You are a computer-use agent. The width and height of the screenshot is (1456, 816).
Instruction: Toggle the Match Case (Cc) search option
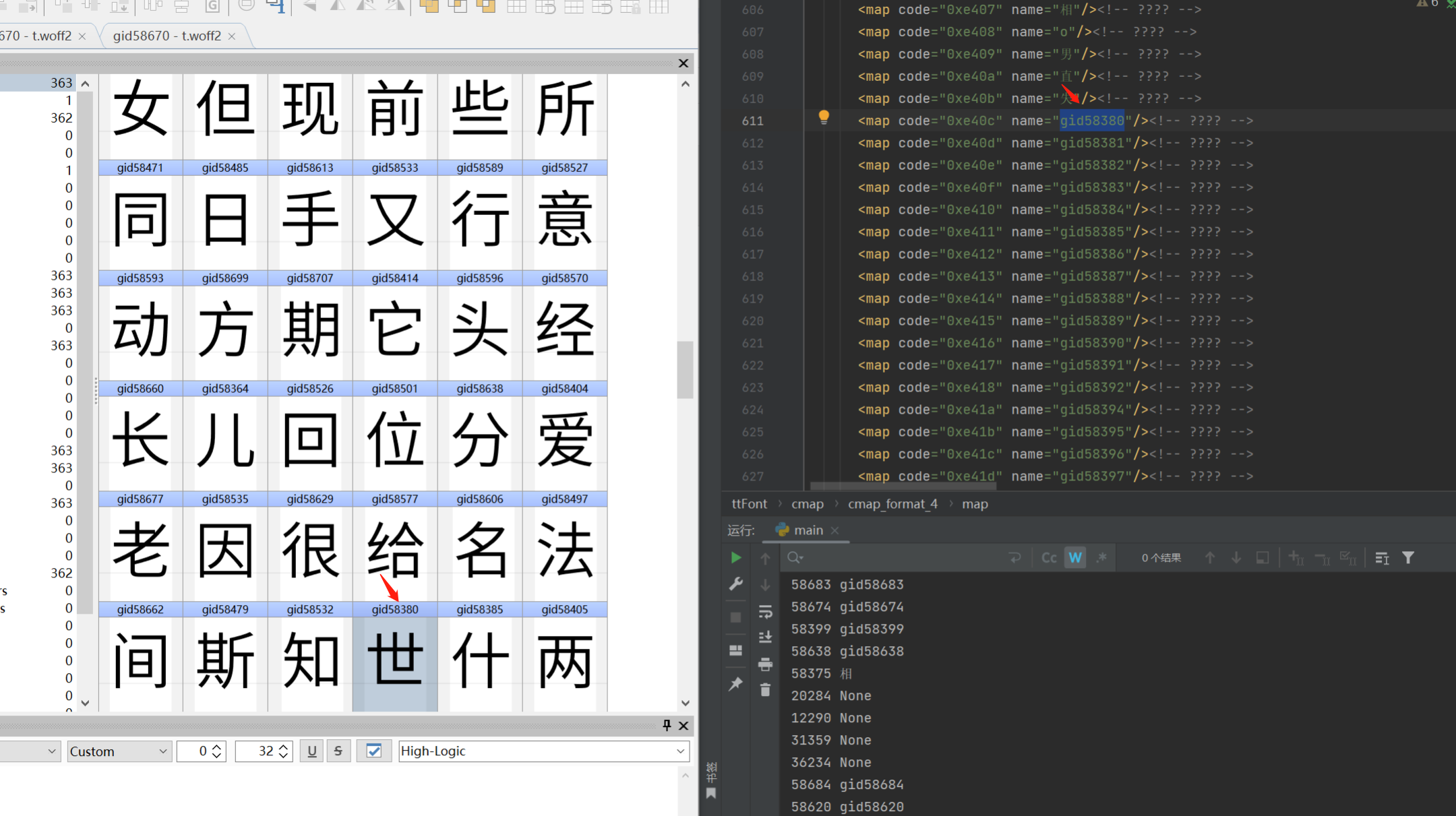pos(1049,558)
